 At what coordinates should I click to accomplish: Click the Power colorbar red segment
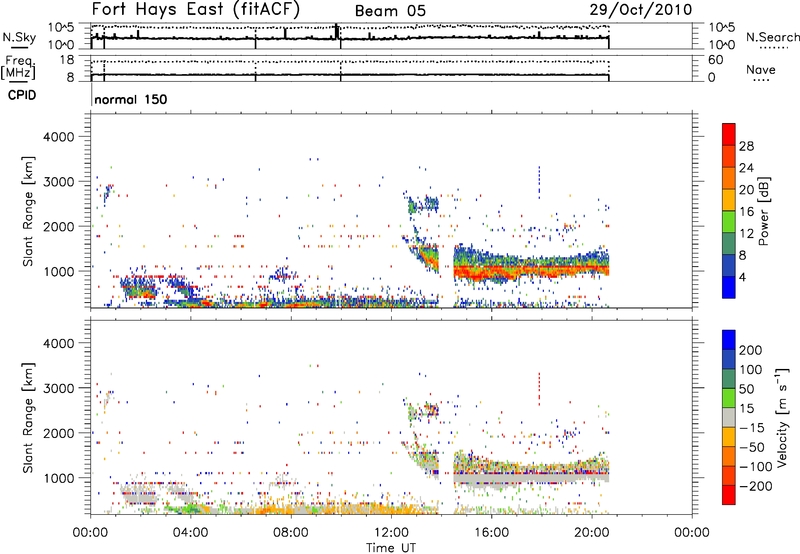[729, 134]
